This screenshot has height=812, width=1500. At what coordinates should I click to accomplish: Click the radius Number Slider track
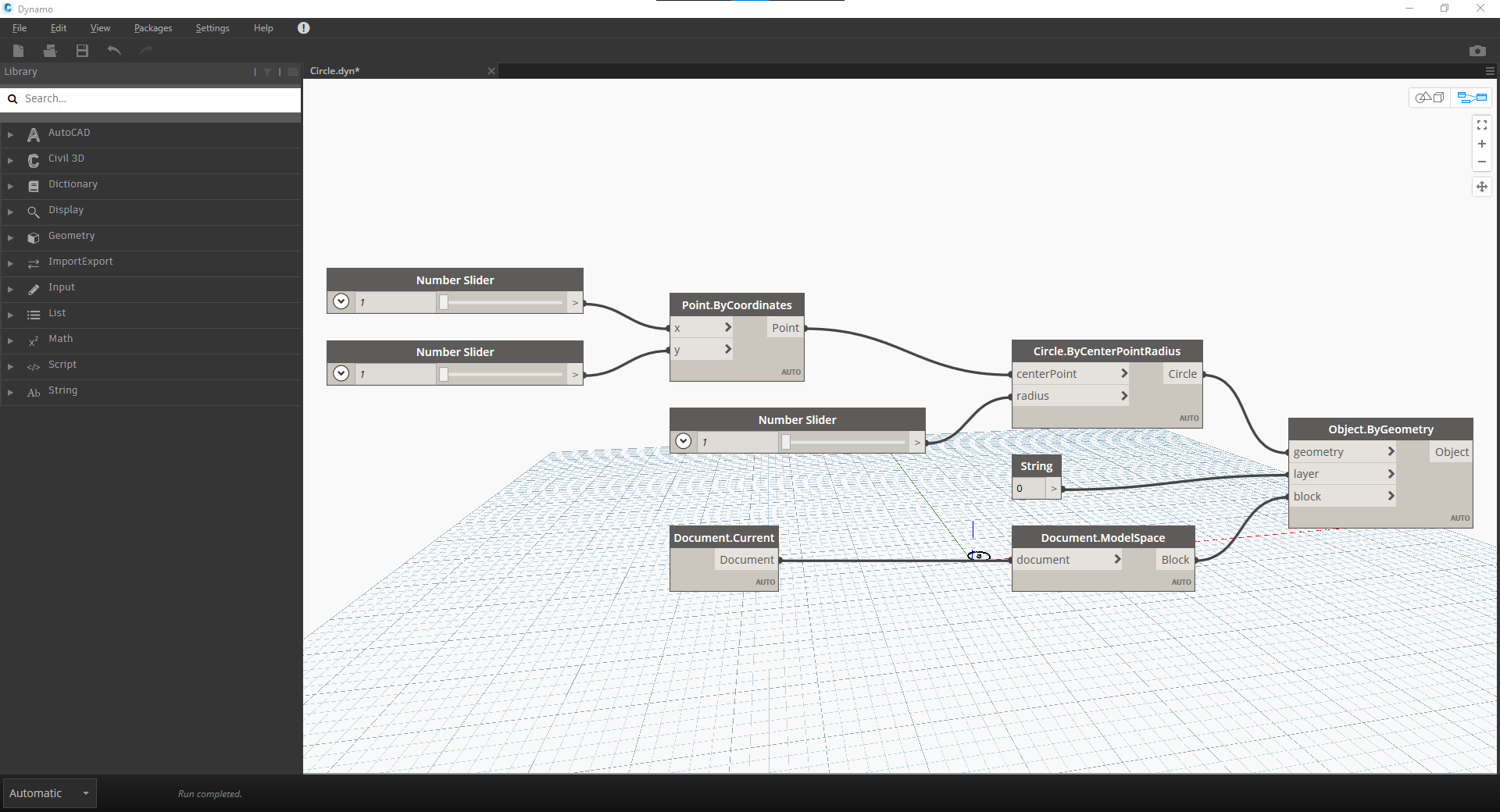click(x=844, y=442)
